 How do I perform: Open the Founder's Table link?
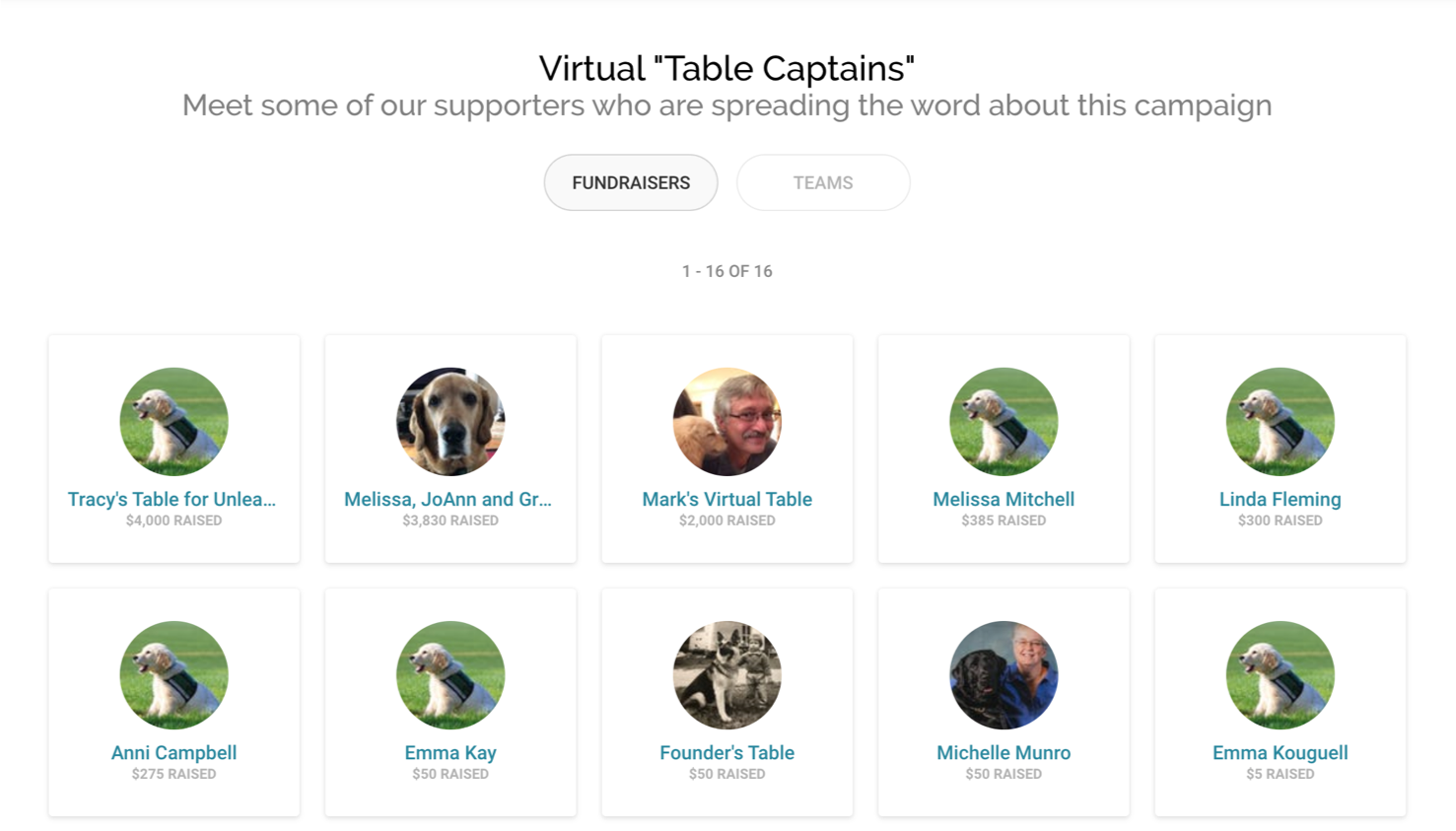[x=728, y=753]
